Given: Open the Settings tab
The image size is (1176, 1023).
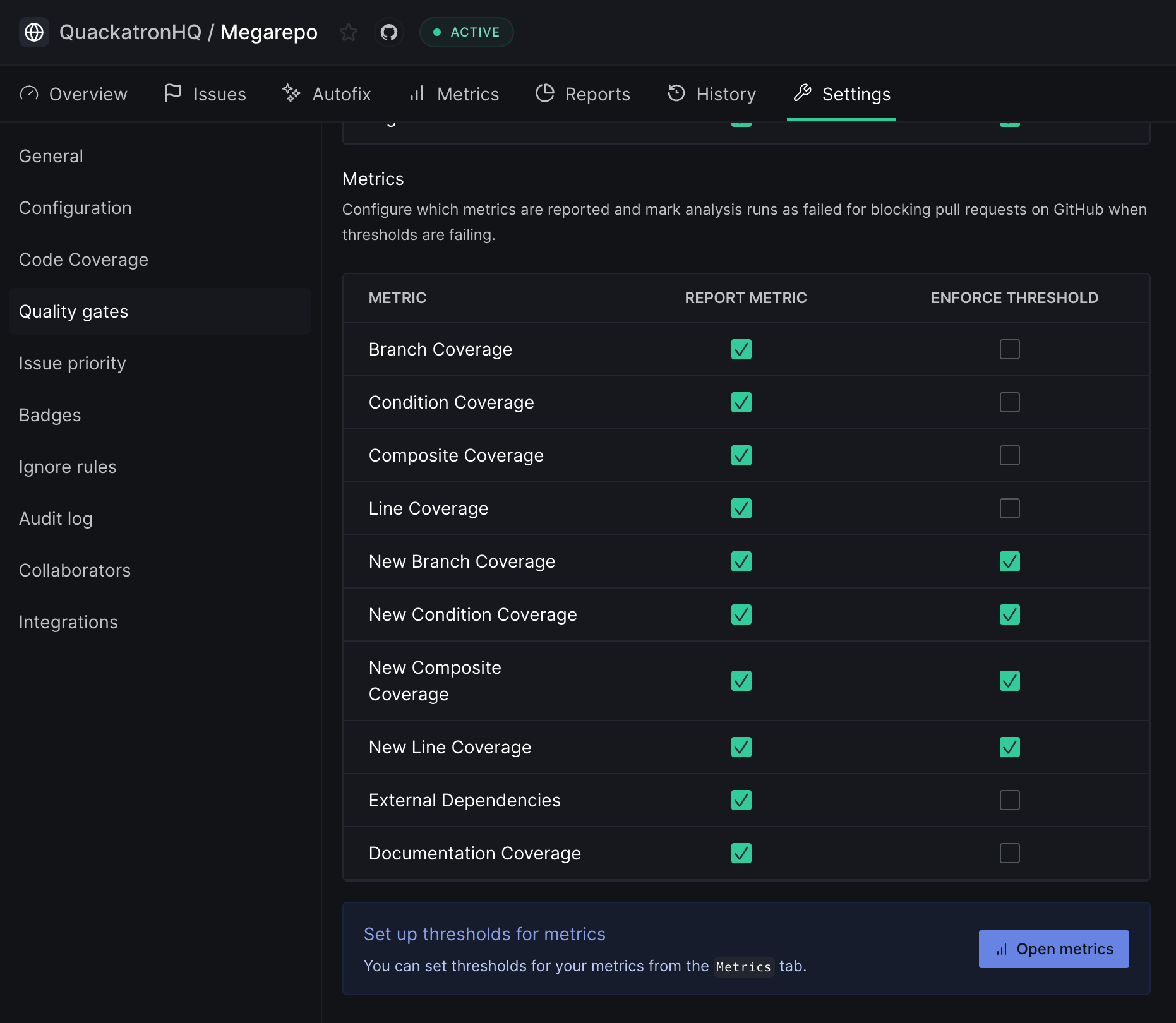Looking at the screenshot, I should 842,94.
